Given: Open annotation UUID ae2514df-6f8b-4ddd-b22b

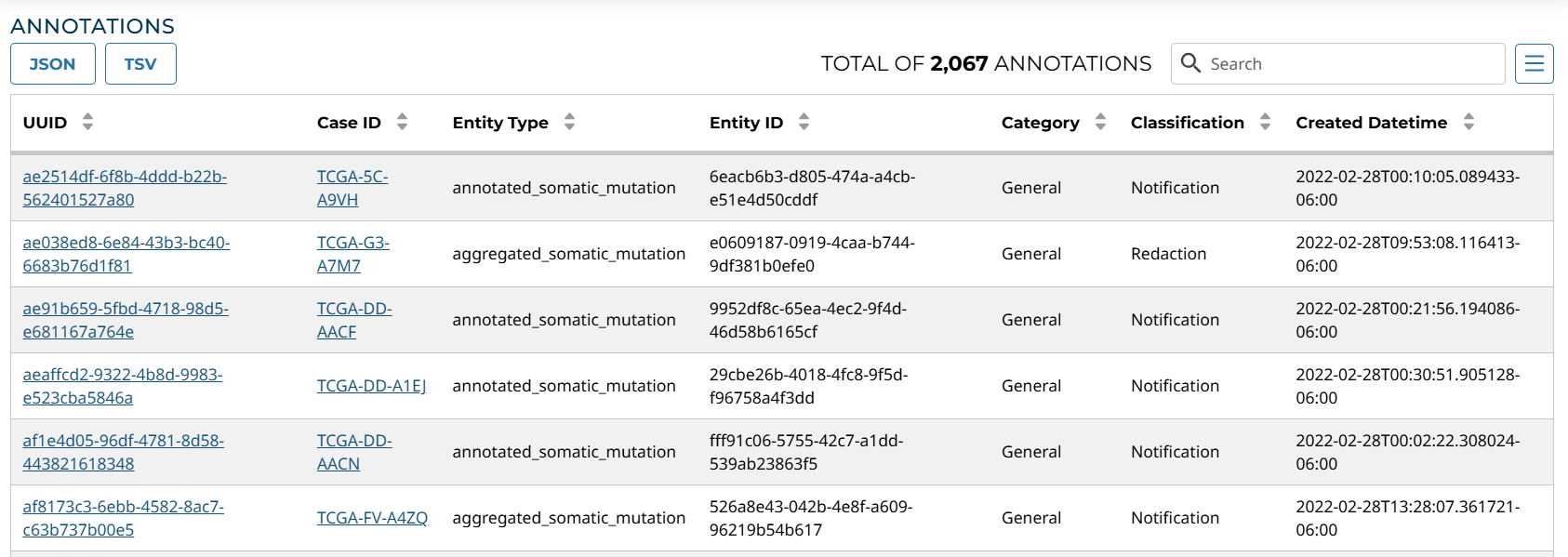Looking at the screenshot, I should (x=125, y=177).
